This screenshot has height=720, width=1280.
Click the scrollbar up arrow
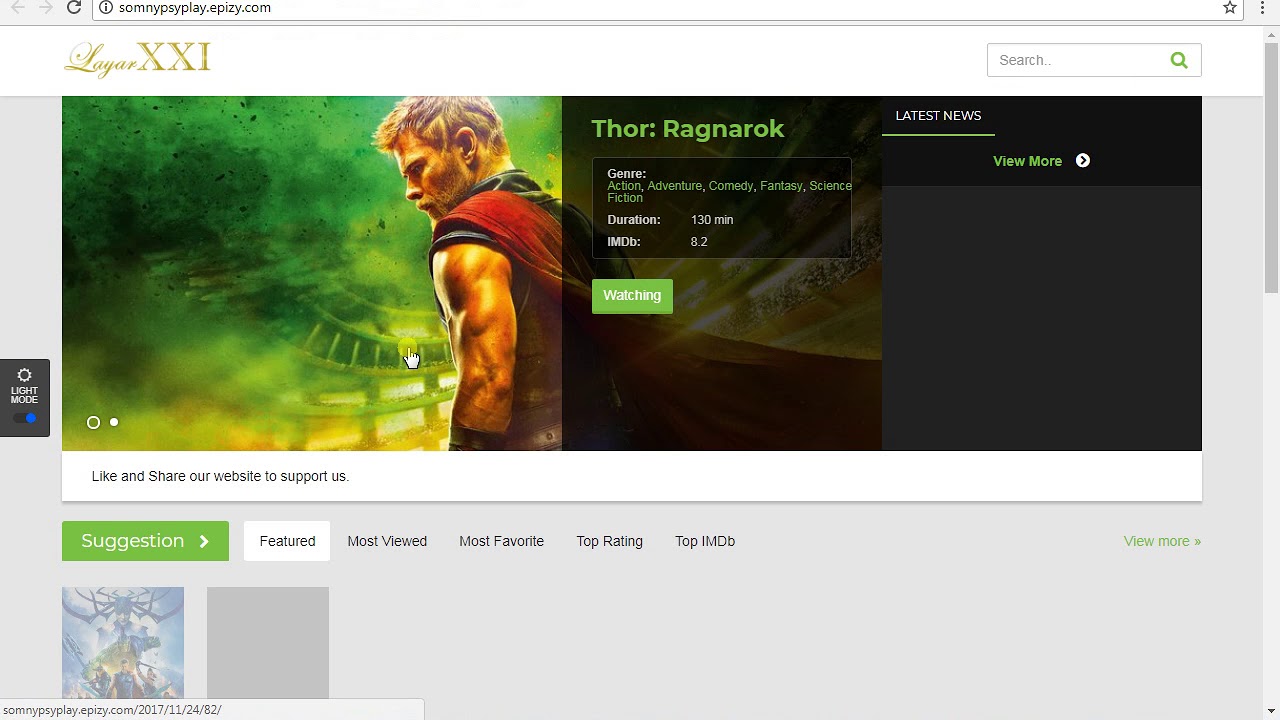[1271, 34]
